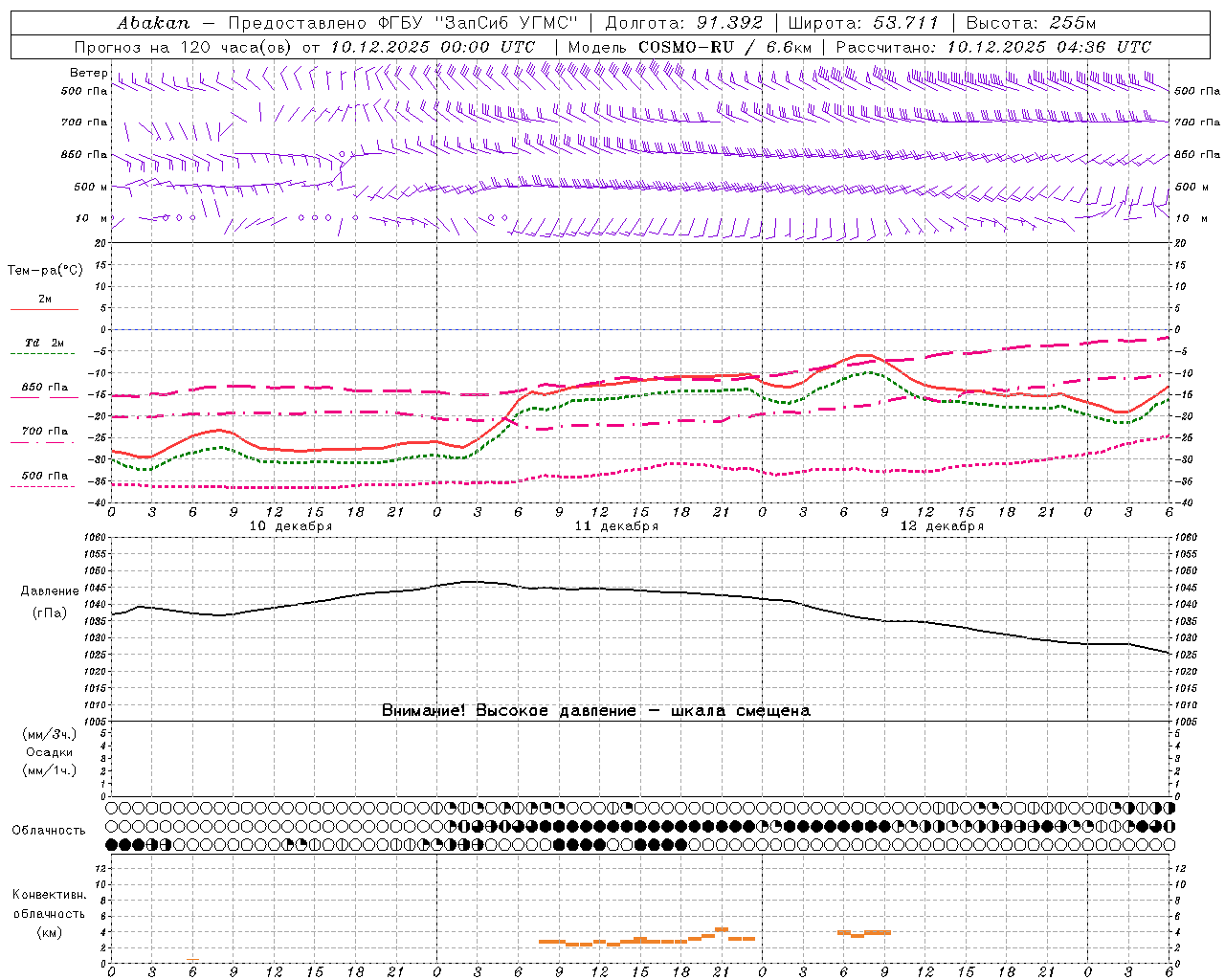Click the '11 декабря' date label
The height and width of the screenshot is (980, 1225).
[616, 526]
